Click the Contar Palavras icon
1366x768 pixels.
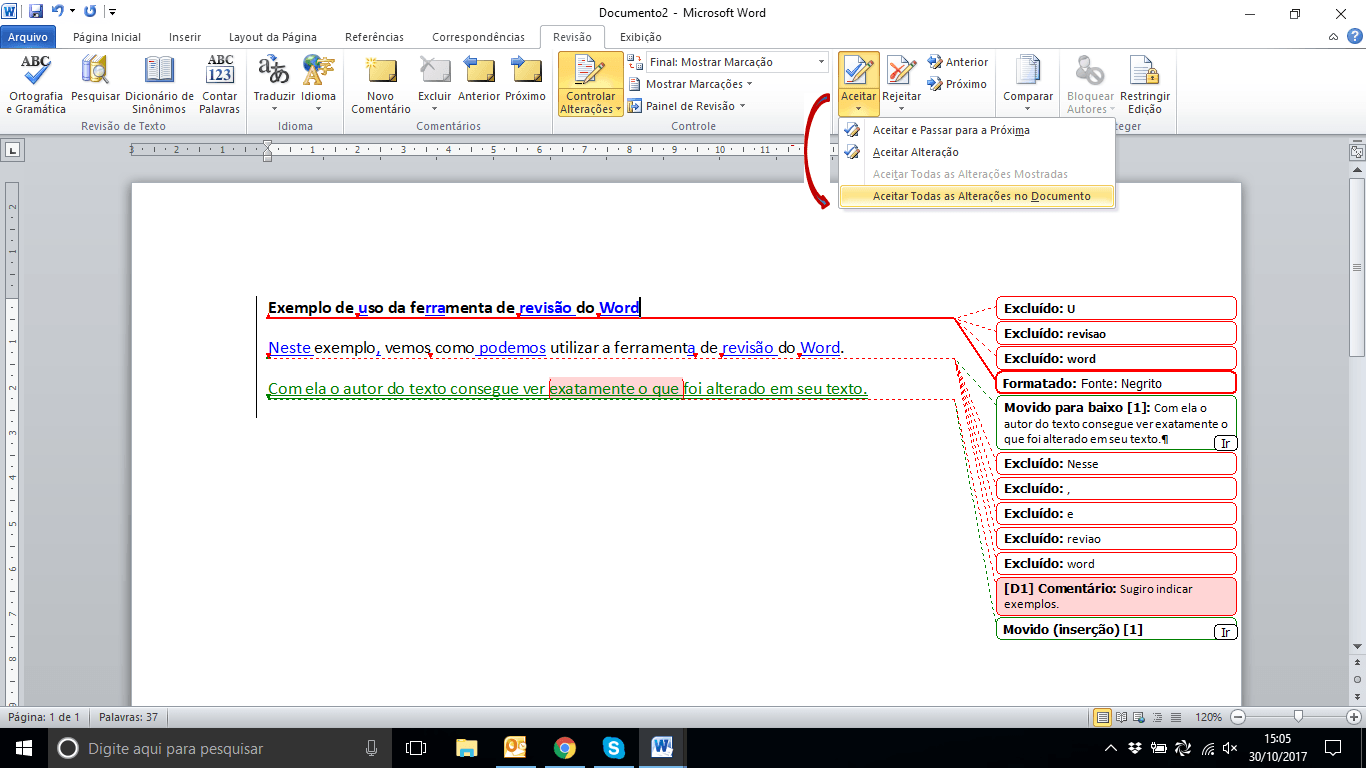pyautogui.click(x=219, y=72)
